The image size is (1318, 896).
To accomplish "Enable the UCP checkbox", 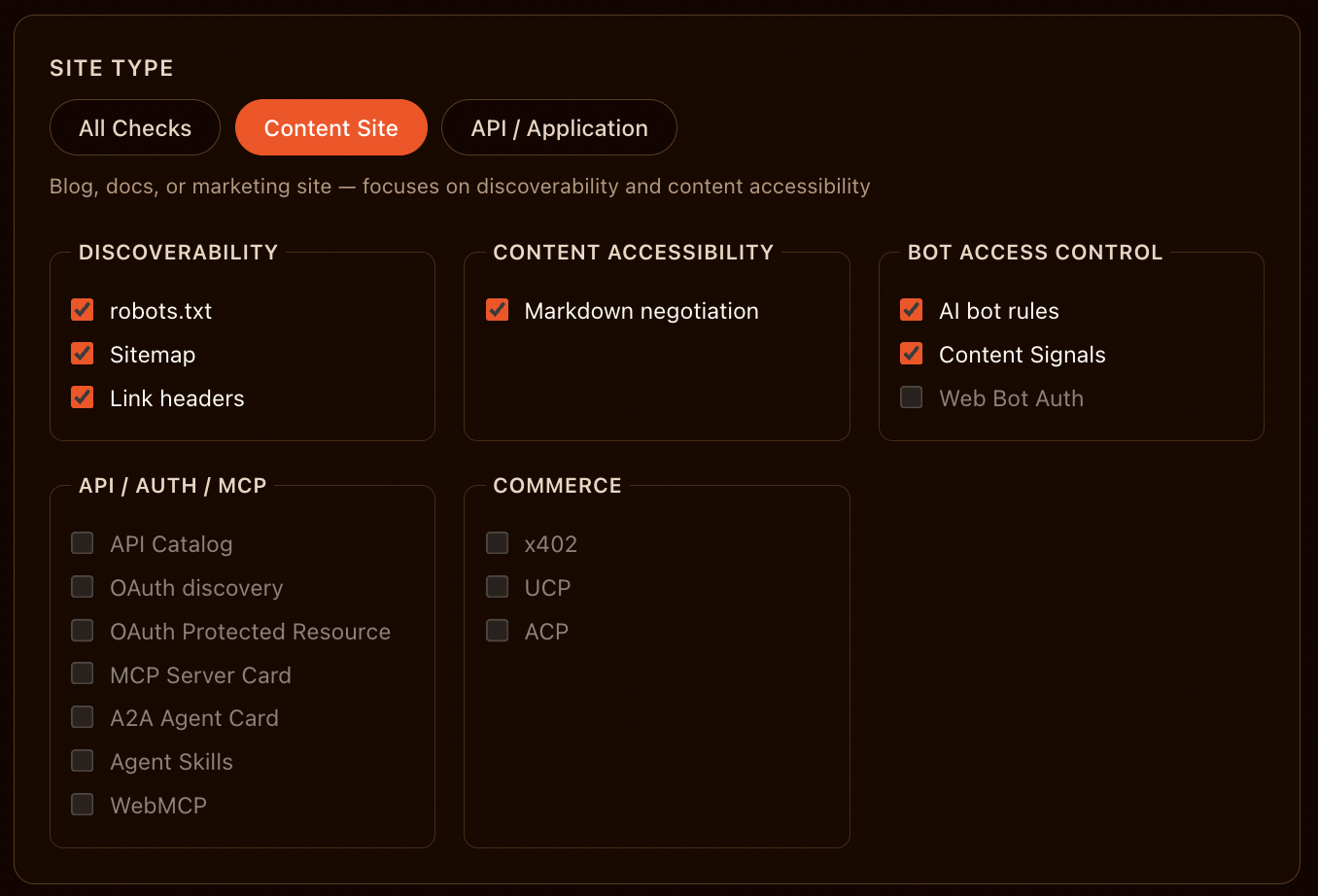I will click(x=498, y=587).
